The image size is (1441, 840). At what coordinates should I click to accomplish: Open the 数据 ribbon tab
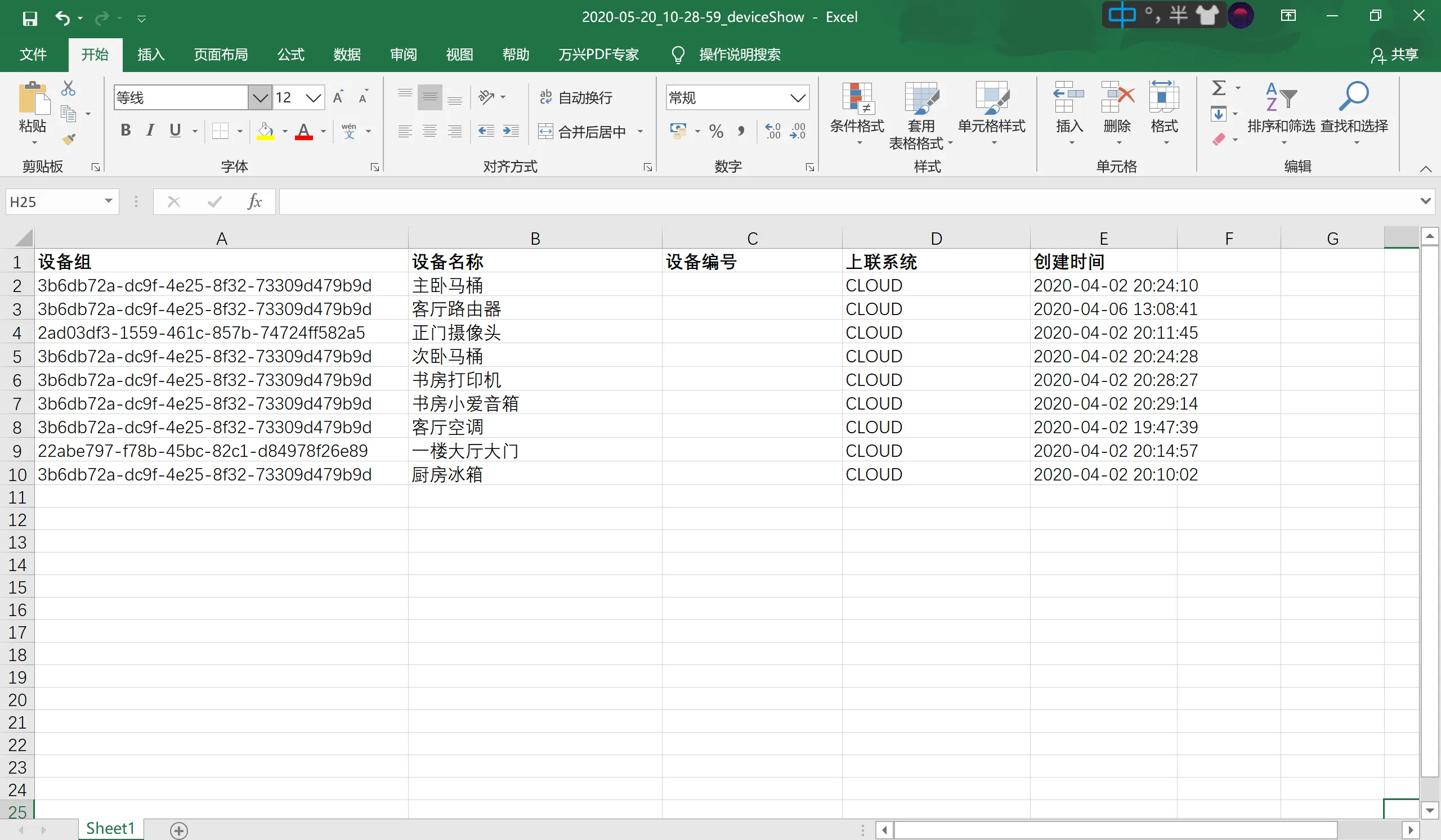[347, 55]
